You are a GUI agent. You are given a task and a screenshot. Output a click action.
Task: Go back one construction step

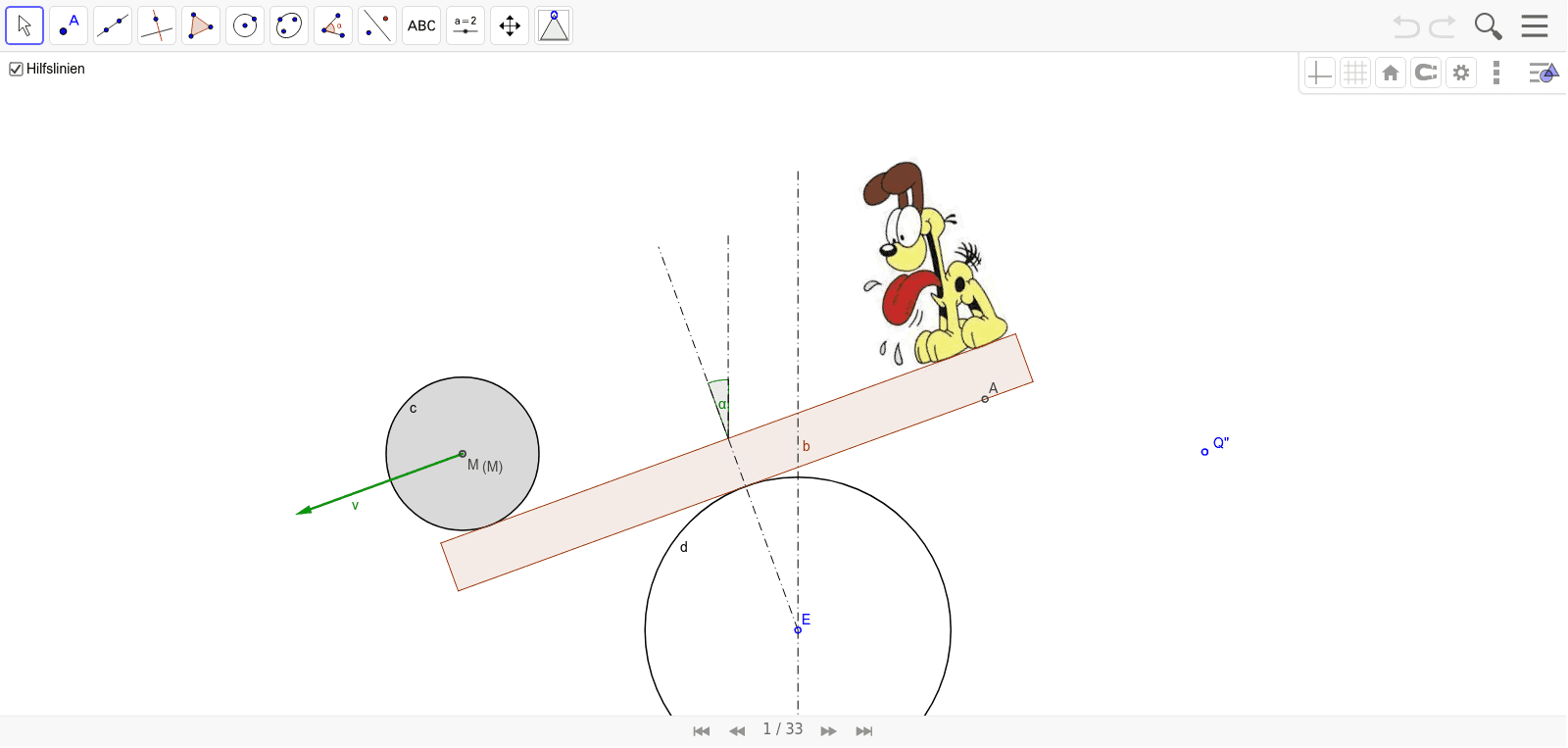pyautogui.click(x=737, y=731)
